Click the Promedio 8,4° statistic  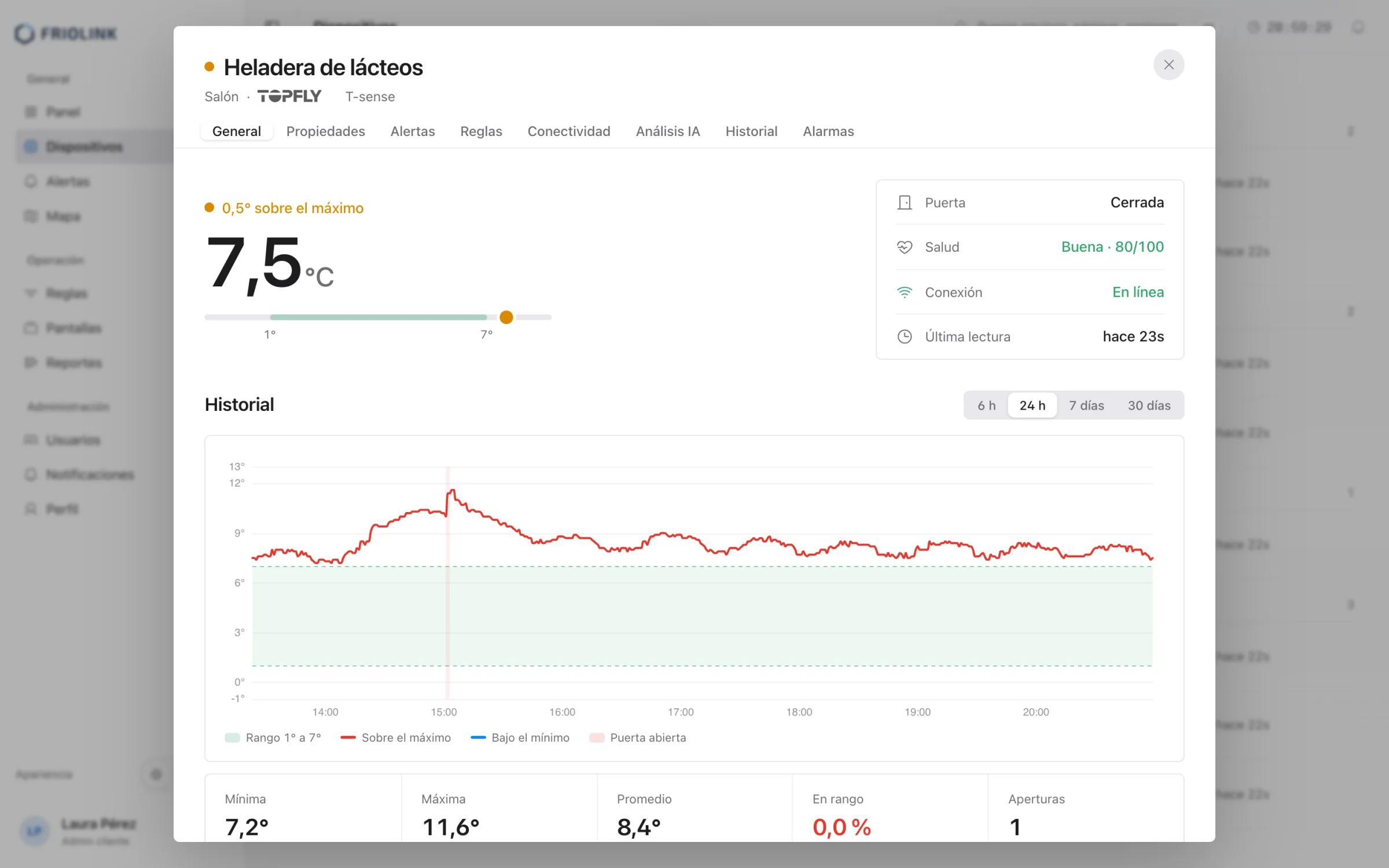[x=694, y=808]
